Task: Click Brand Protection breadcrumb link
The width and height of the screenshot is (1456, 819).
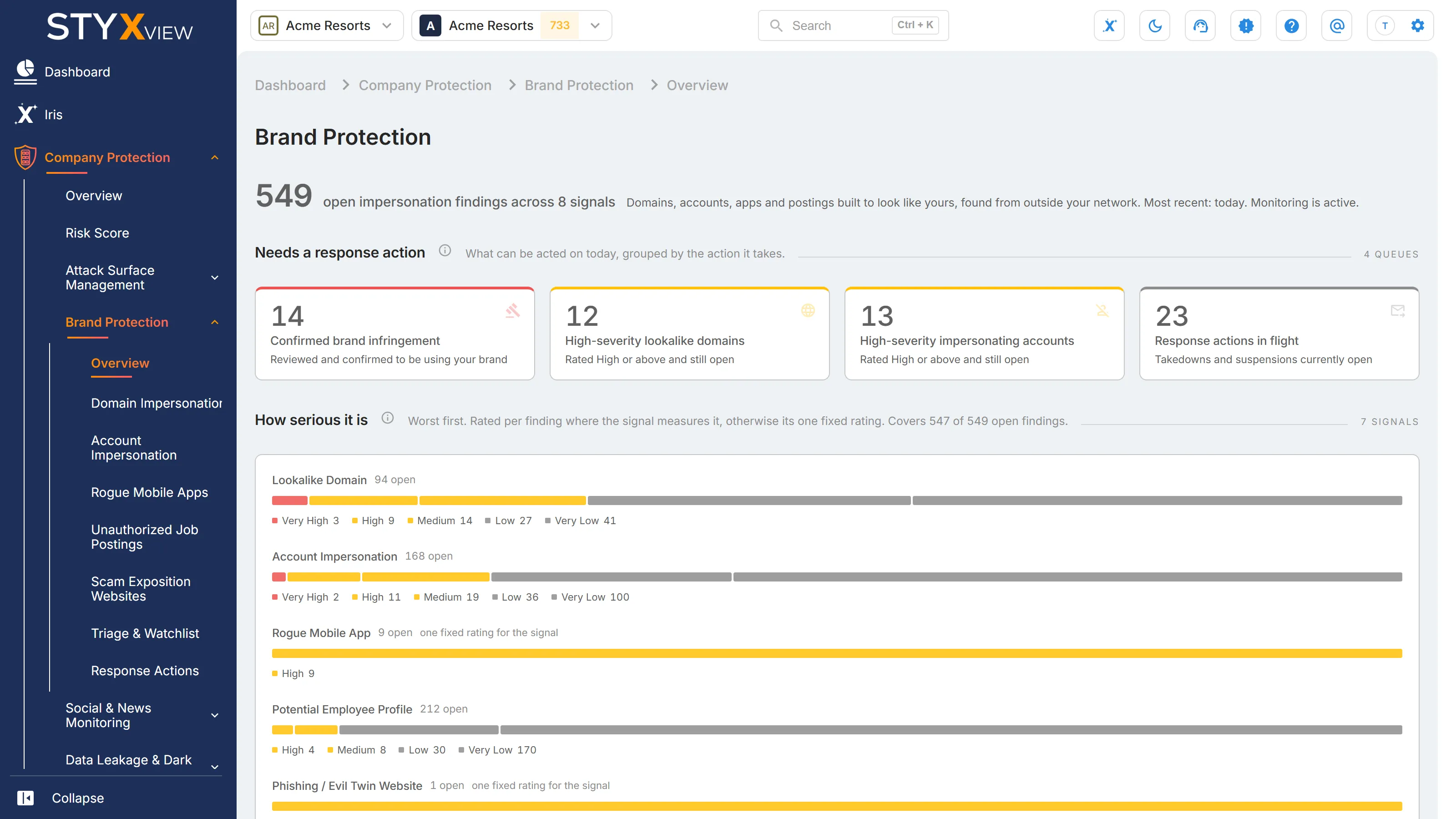Action: pyautogui.click(x=579, y=85)
